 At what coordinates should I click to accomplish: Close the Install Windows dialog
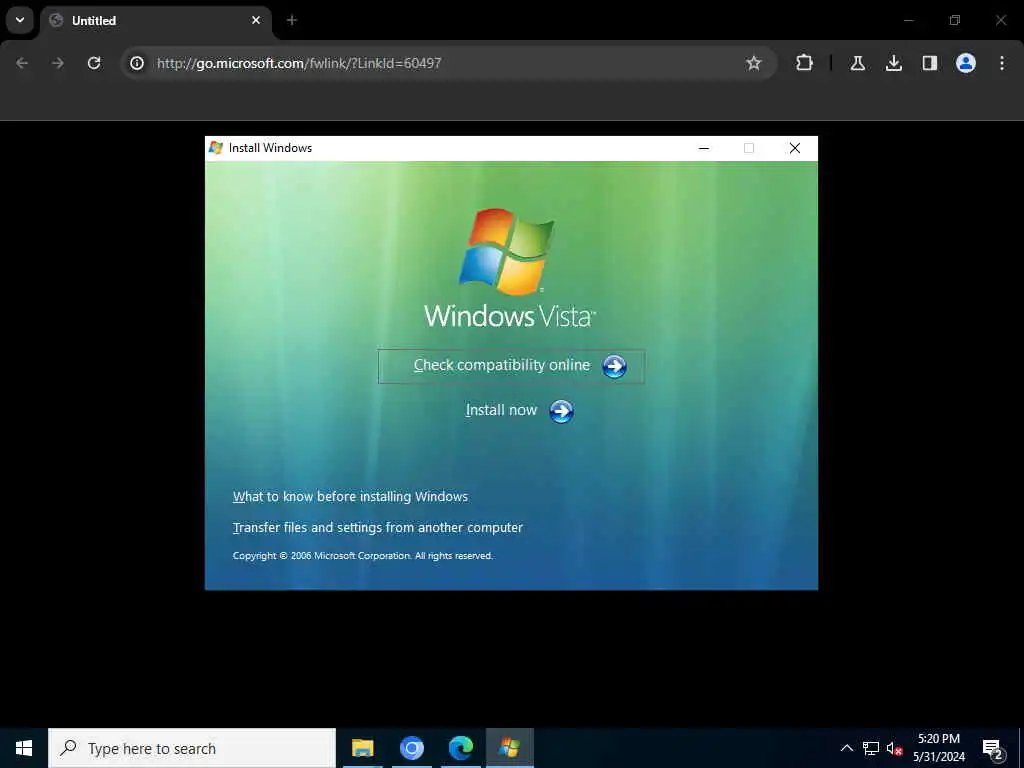pyautogui.click(x=795, y=148)
